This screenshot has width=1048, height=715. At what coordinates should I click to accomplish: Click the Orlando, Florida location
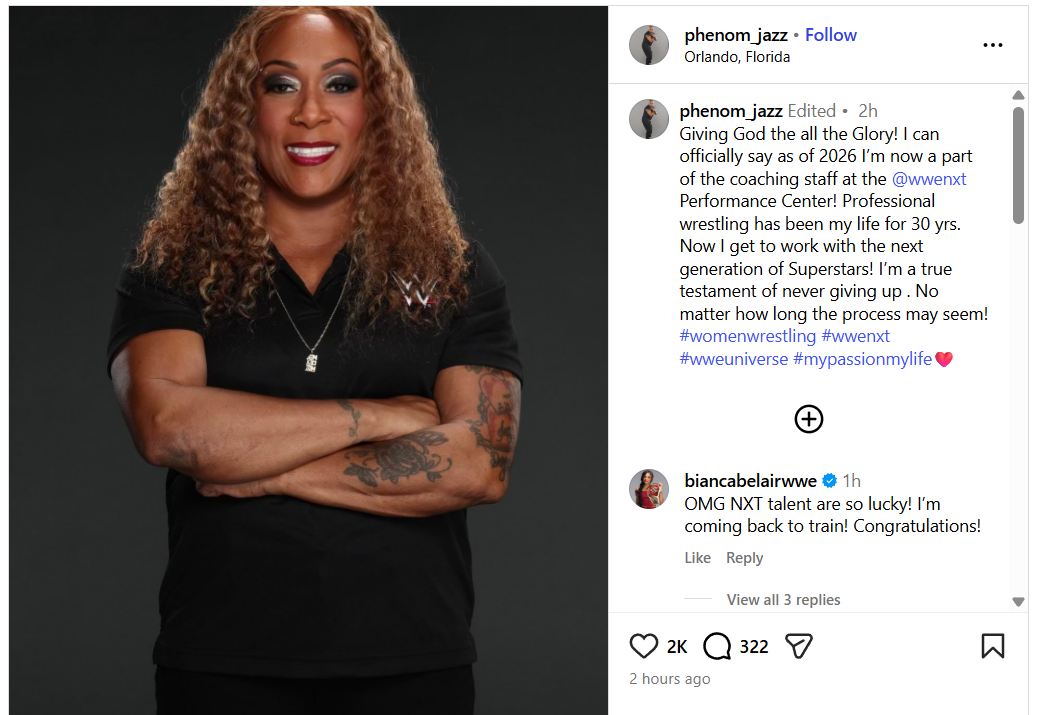(x=737, y=57)
